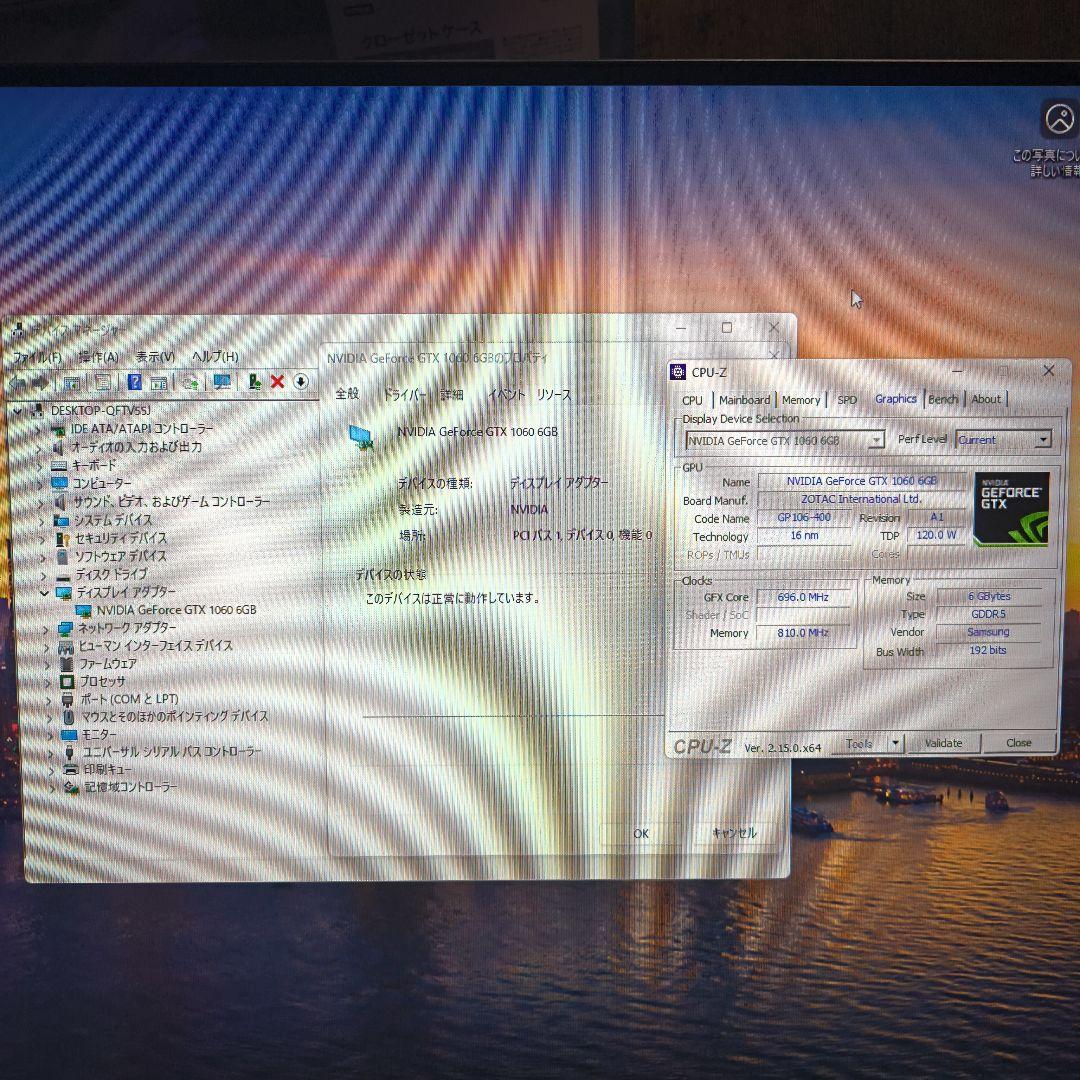Open the ファイル(F) menu
Viewport: 1080px width, 1080px height.
pos(38,357)
